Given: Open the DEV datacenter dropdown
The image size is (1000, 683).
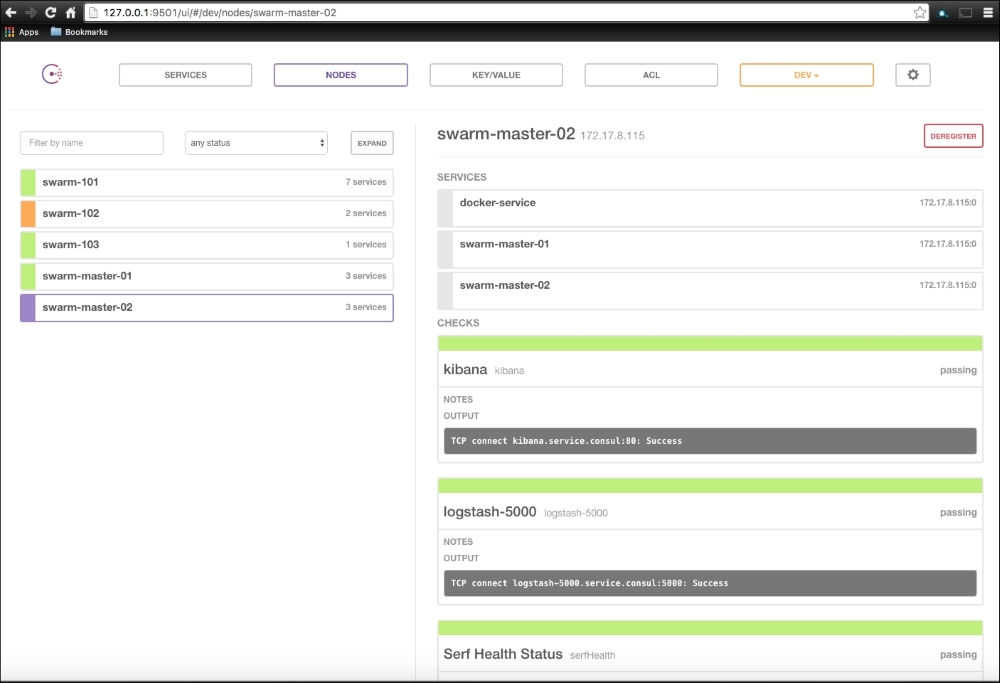Looking at the screenshot, I should (x=806, y=75).
